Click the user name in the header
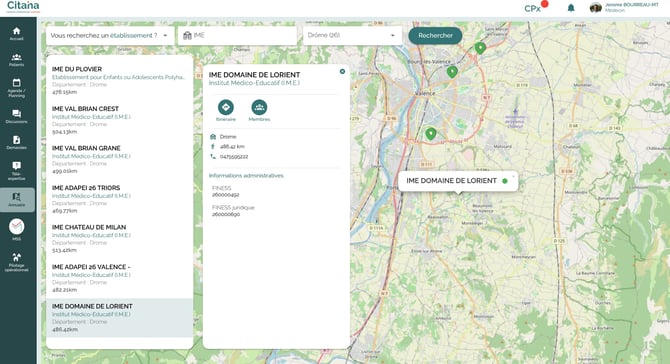This screenshot has width=670, height=364. point(632,5)
